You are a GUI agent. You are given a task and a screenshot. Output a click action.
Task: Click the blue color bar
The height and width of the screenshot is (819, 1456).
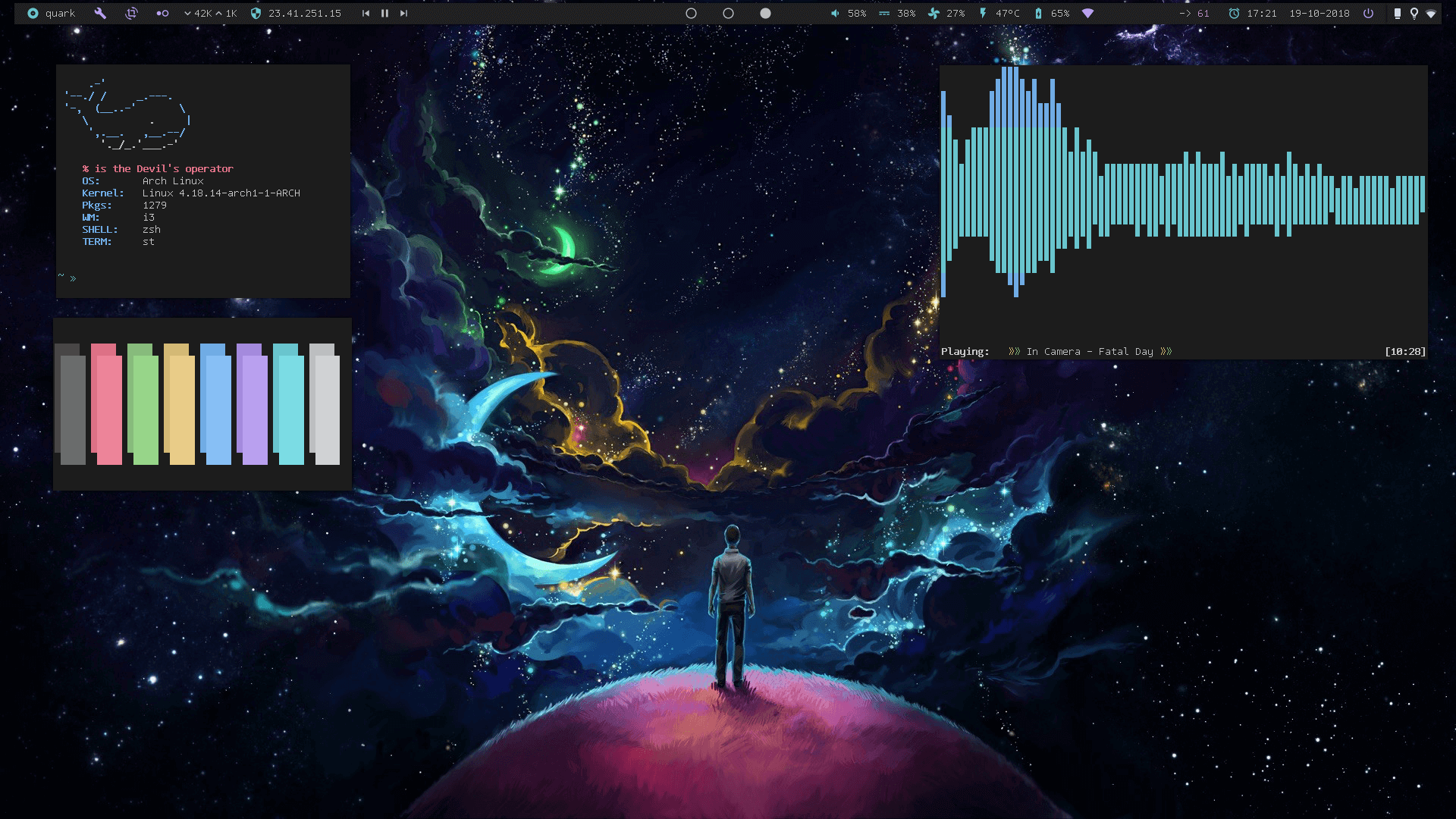[x=215, y=404]
